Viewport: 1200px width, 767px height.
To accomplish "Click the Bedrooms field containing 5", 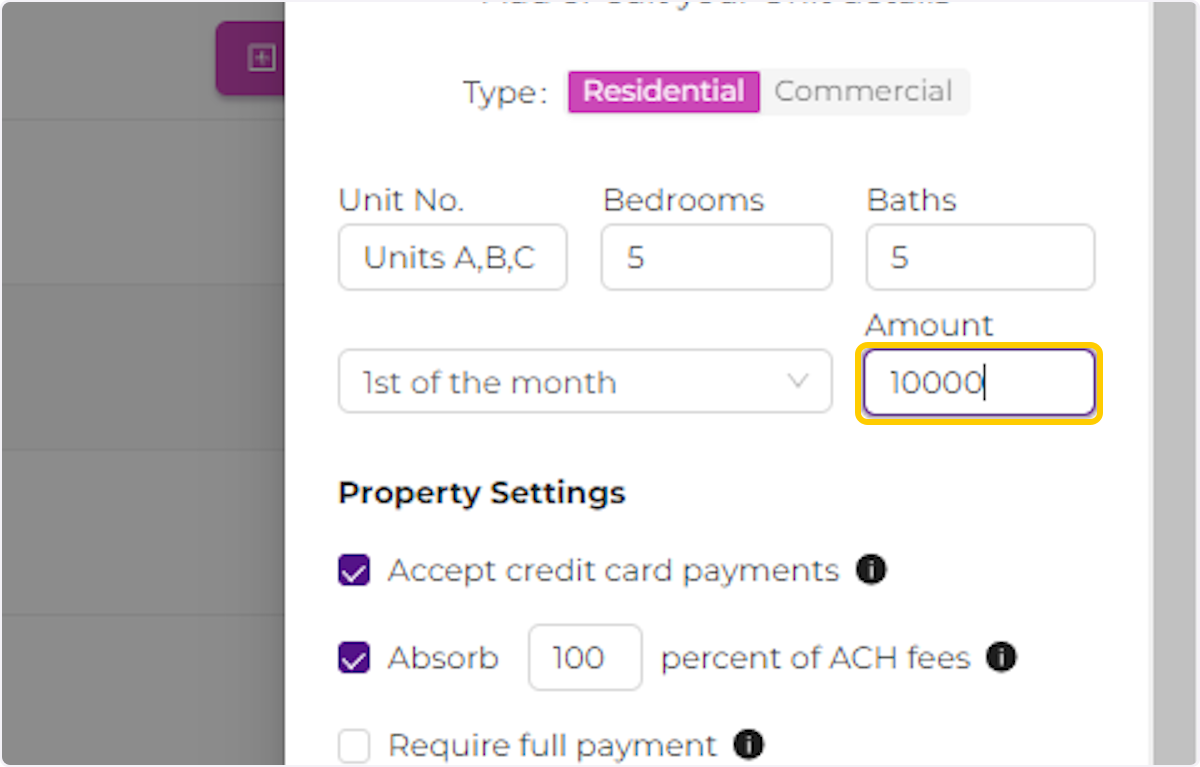I will pos(716,257).
